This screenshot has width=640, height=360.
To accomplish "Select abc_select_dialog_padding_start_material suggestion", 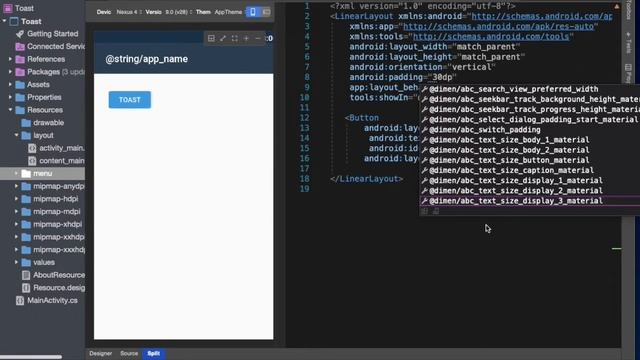I will point(530,120).
